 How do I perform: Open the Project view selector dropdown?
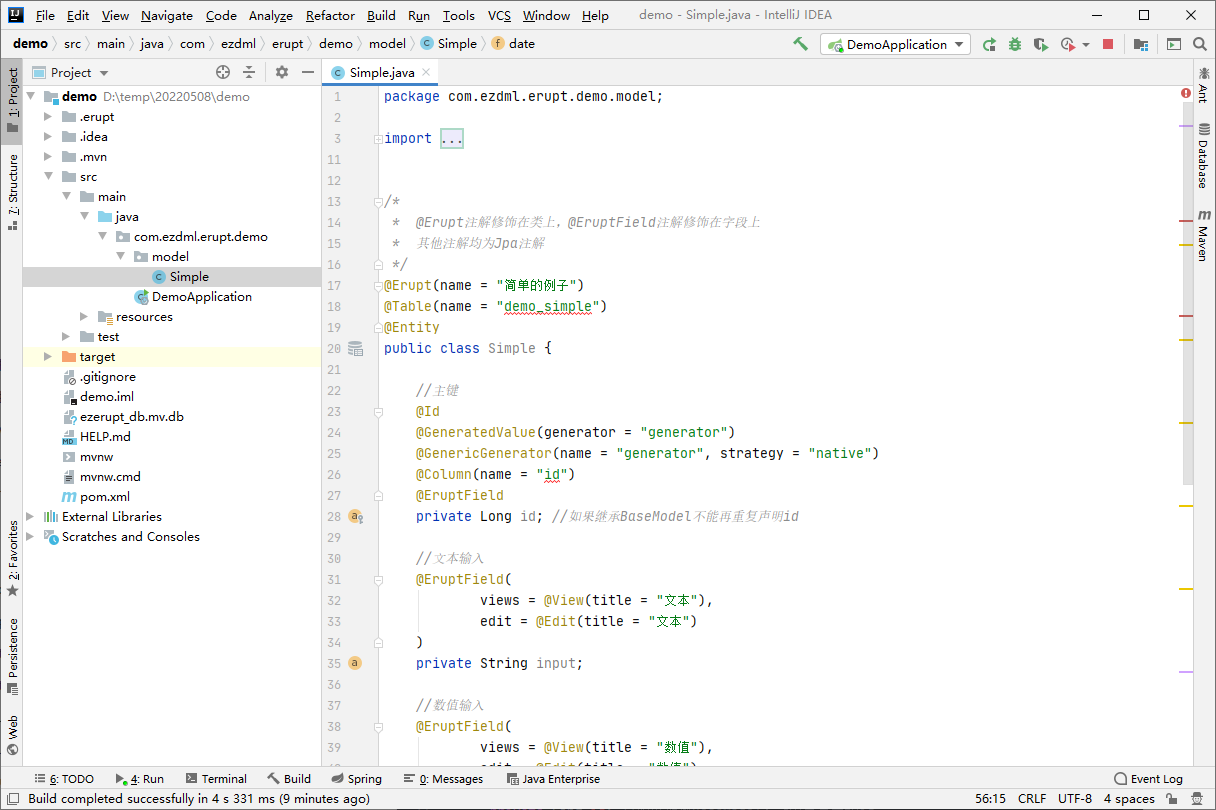click(70, 72)
